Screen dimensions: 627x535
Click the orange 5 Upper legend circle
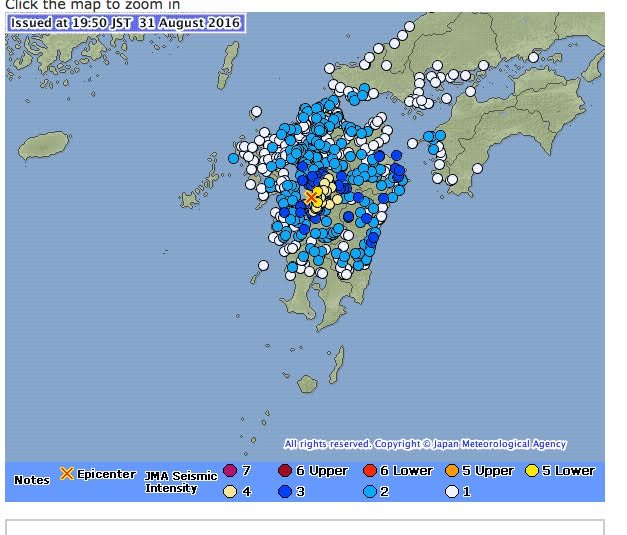pos(450,471)
